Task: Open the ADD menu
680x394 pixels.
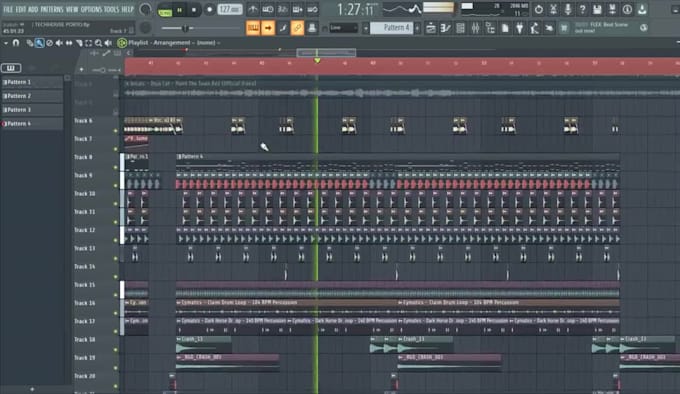Action: (33, 9)
